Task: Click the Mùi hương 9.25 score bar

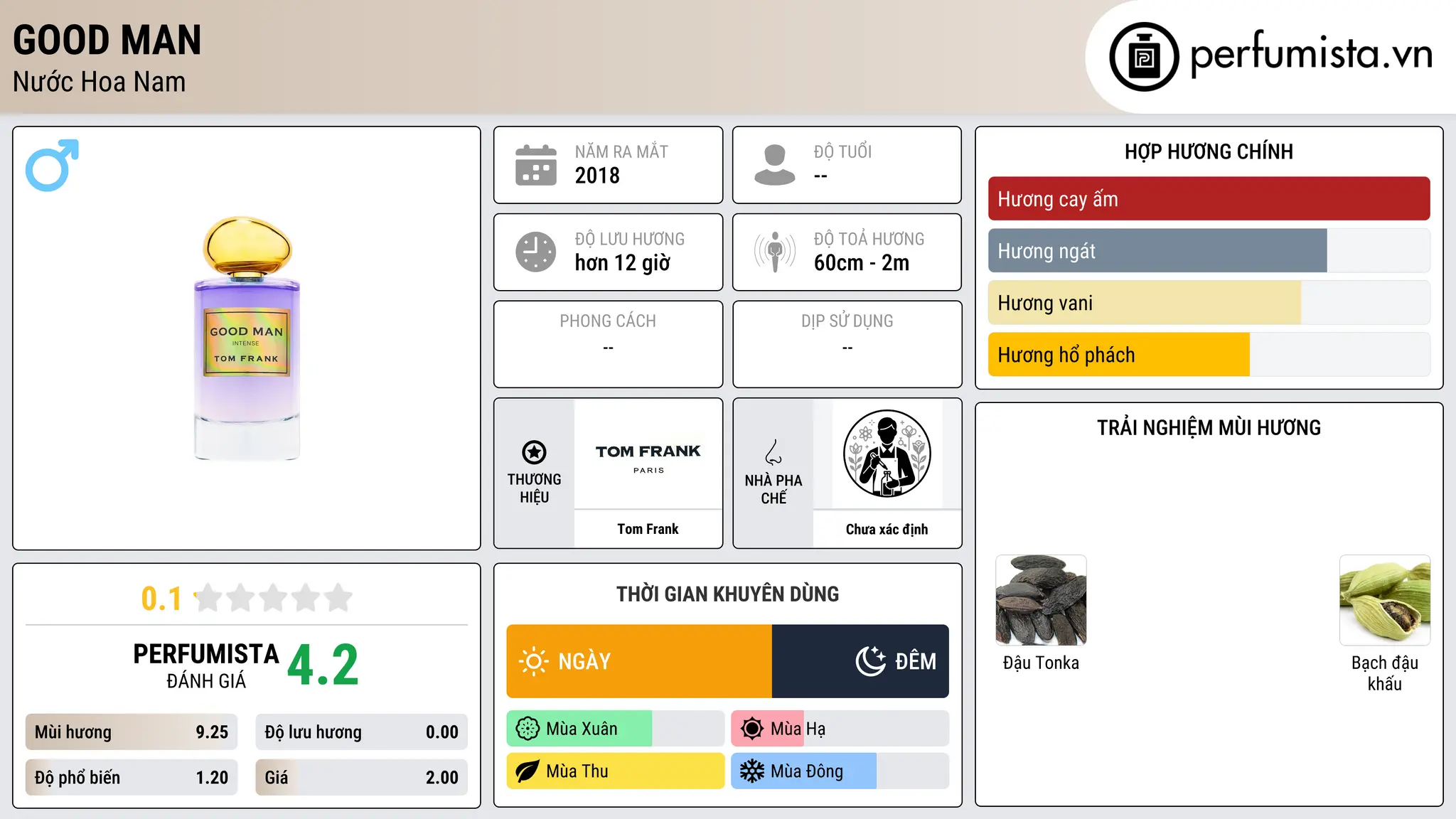Action: pyautogui.click(x=132, y=732)
